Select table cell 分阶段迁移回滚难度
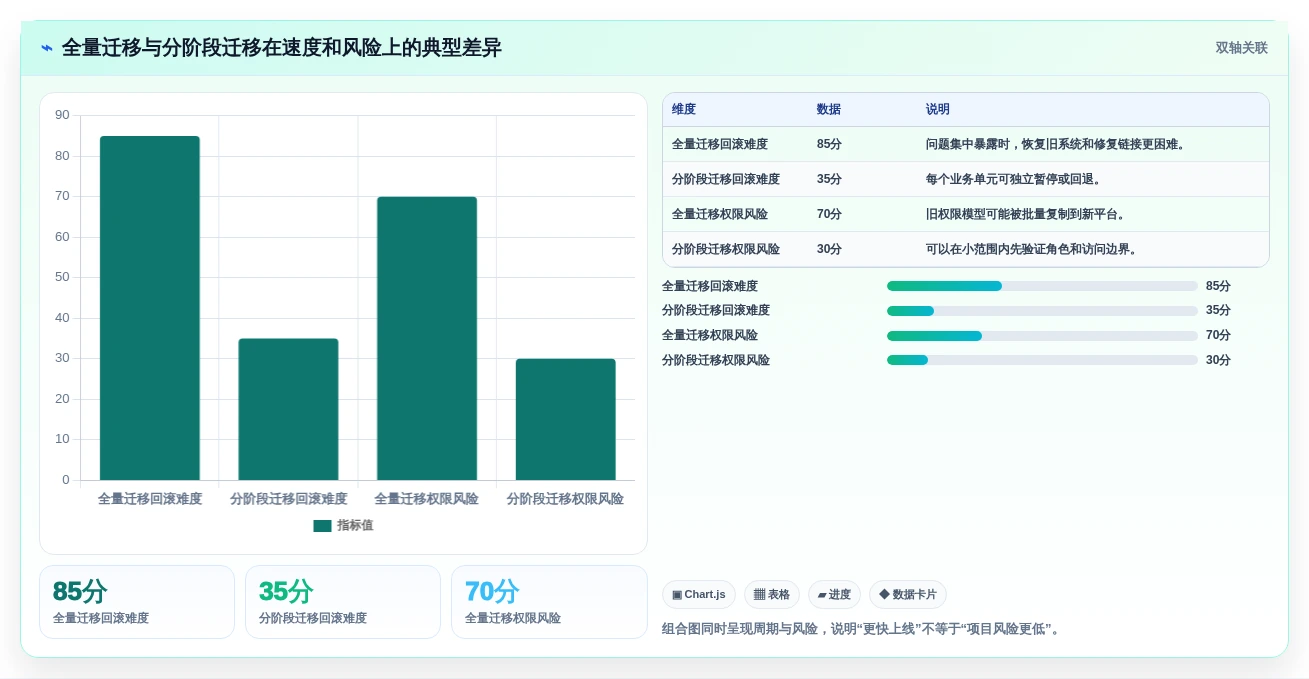This screenshot has width=1309, height=679. point(726,179)
